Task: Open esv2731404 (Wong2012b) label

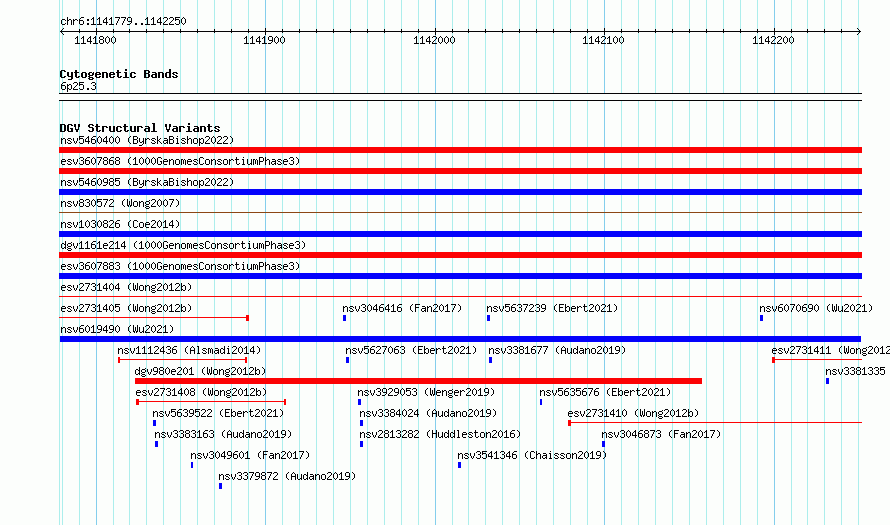Action: (126, 287)
